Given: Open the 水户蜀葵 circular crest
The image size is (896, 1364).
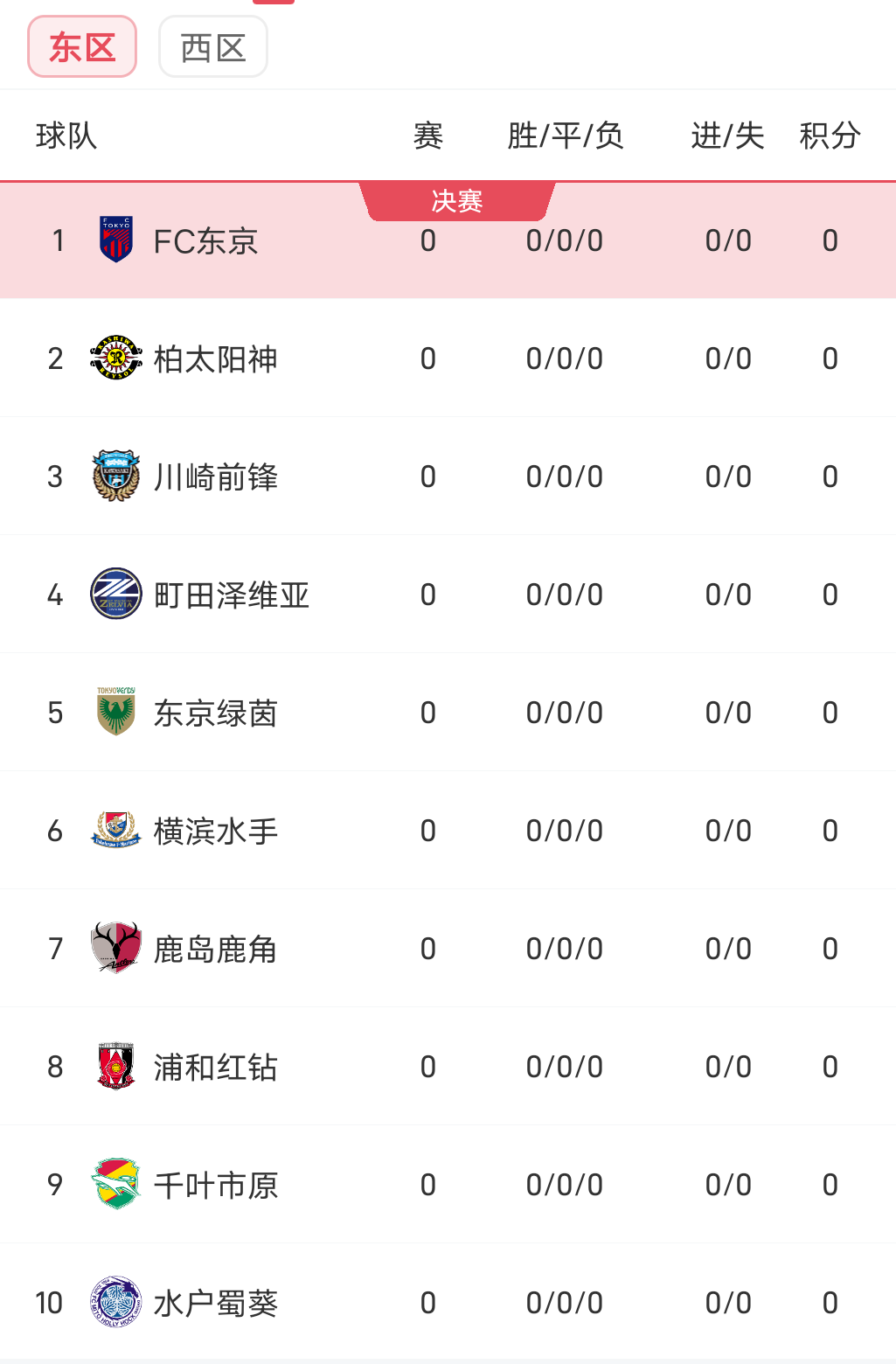Looking at the screenshot, I should click(x=116, y=1302).
